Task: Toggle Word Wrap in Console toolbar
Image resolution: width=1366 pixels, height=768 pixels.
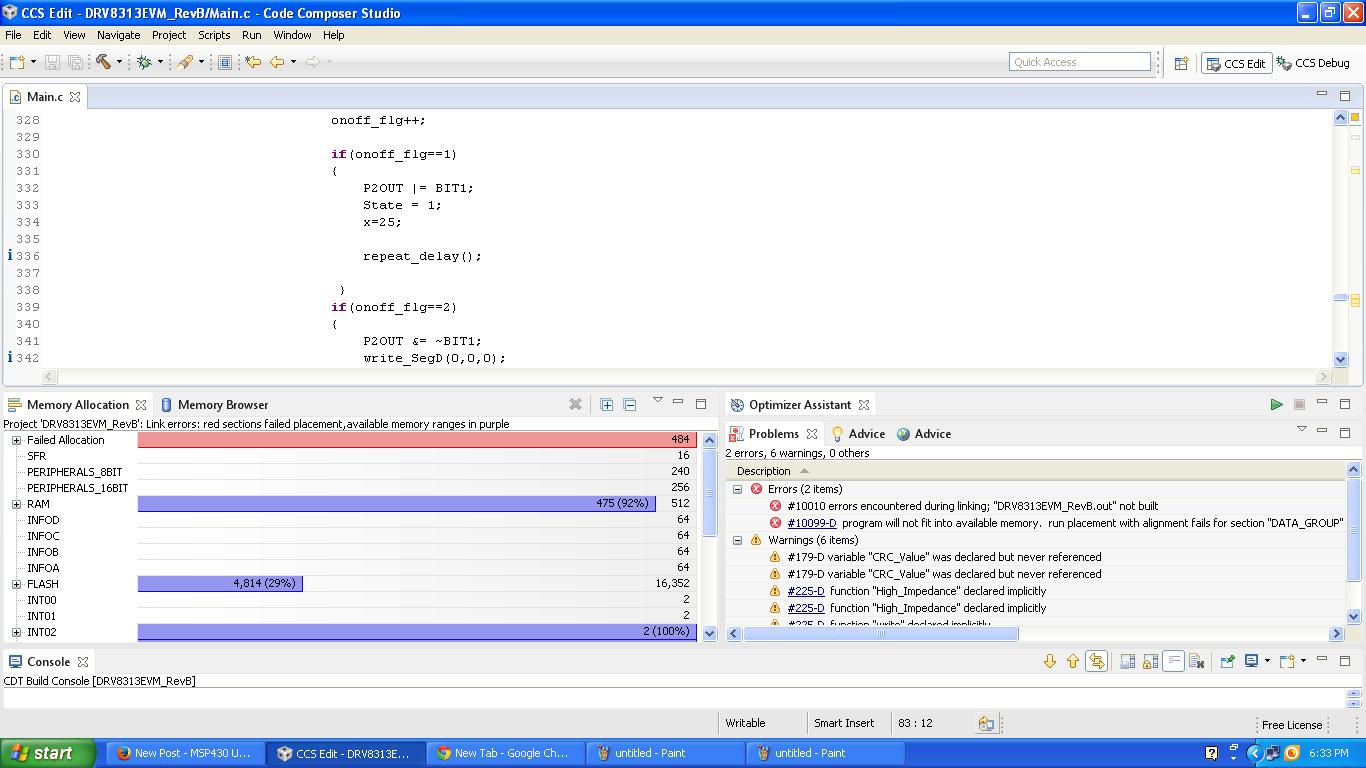Action: [1174, 661]
